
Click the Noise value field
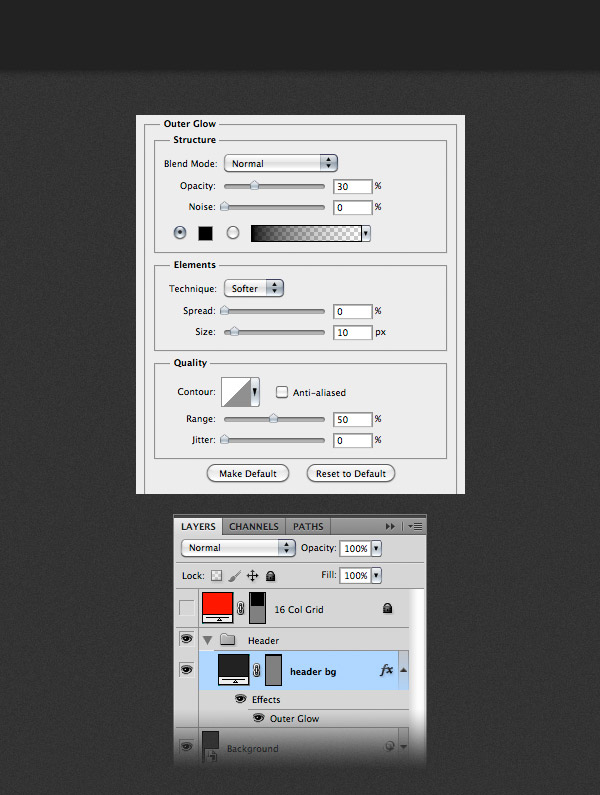coord(353,207)
